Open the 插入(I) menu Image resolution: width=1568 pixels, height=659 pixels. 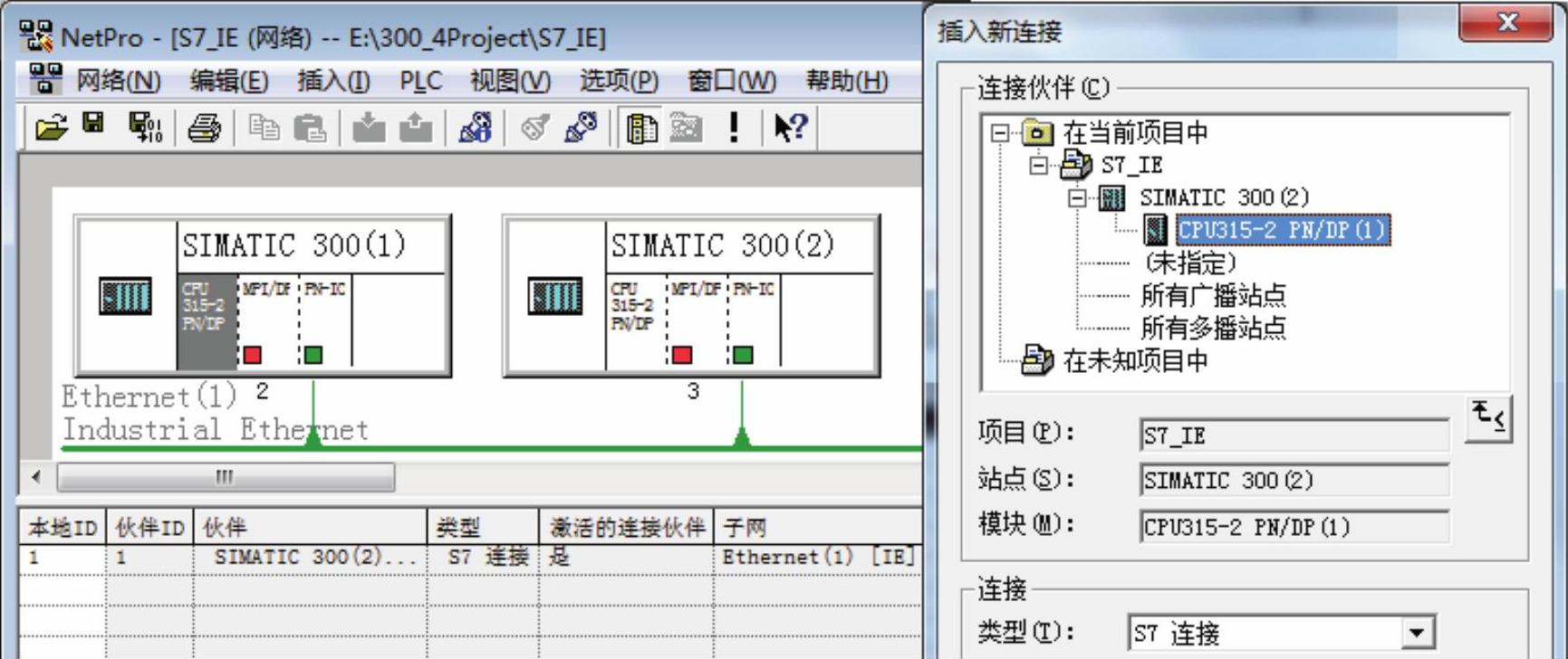(x=333, y=81)
